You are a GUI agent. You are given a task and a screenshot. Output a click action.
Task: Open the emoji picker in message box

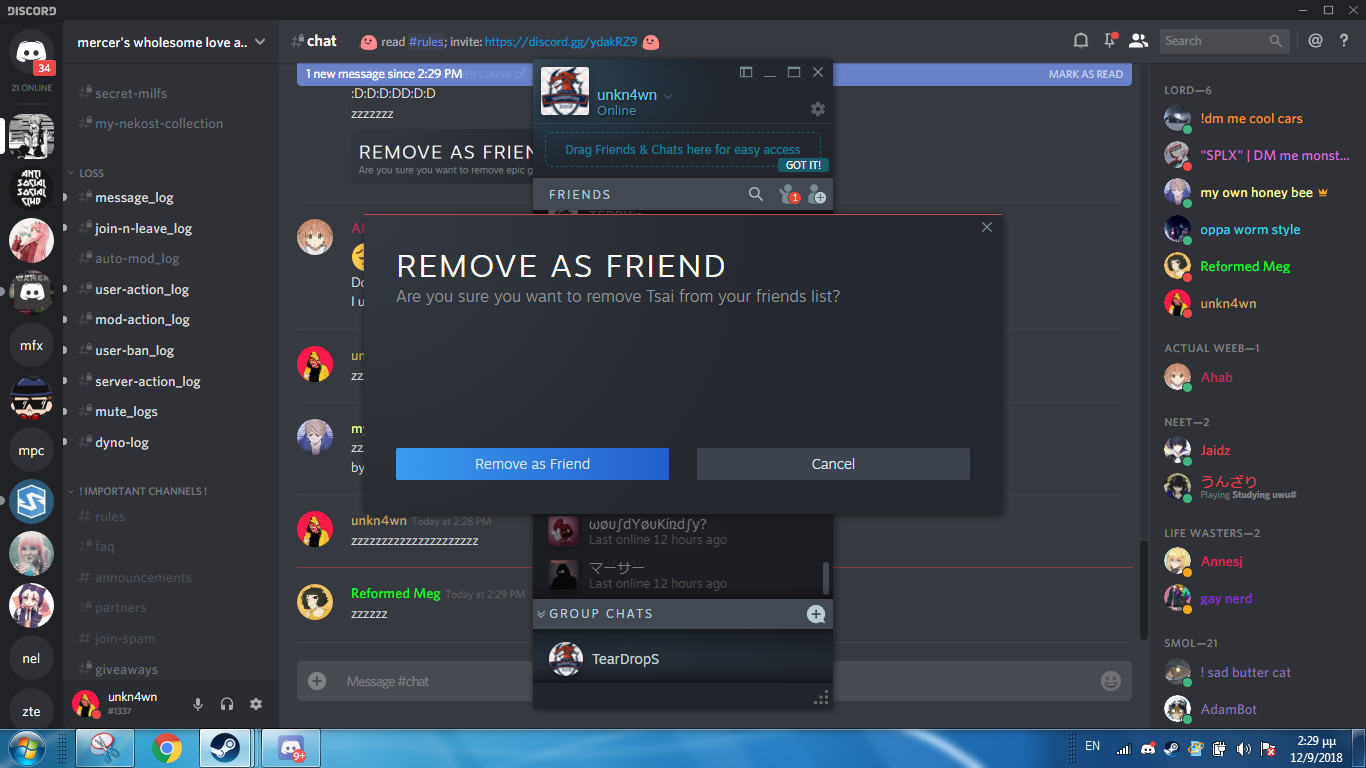1110,681
